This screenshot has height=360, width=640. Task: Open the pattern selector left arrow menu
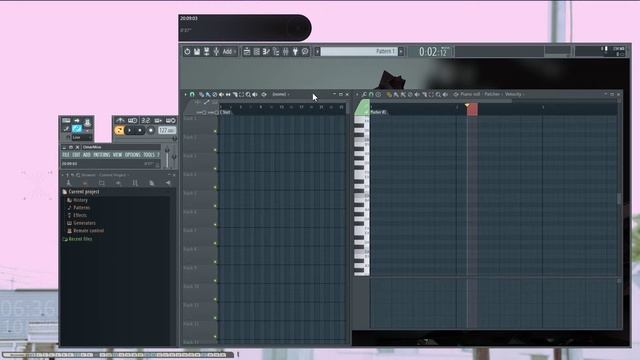(x=317, y=51)
